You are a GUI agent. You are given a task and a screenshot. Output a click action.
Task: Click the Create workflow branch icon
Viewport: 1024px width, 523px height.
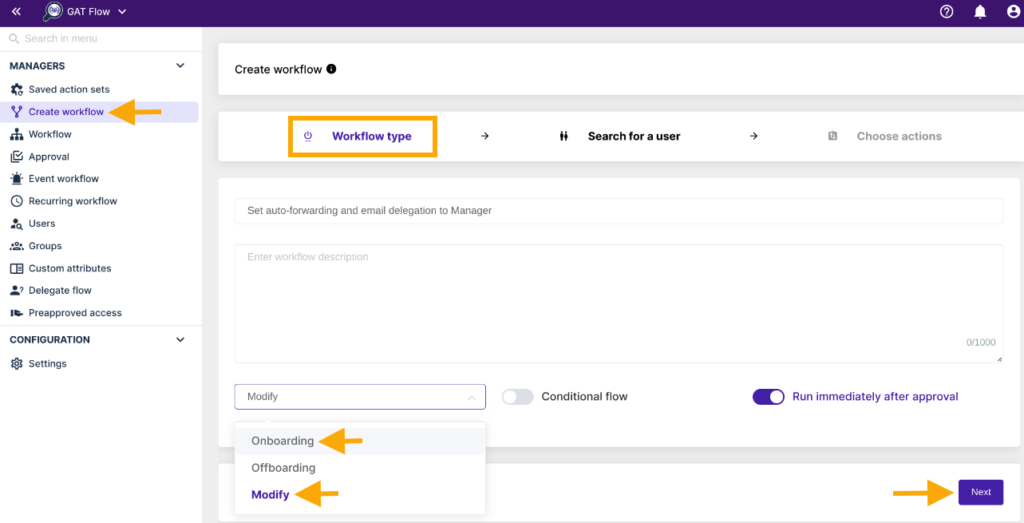click(17, 112)
